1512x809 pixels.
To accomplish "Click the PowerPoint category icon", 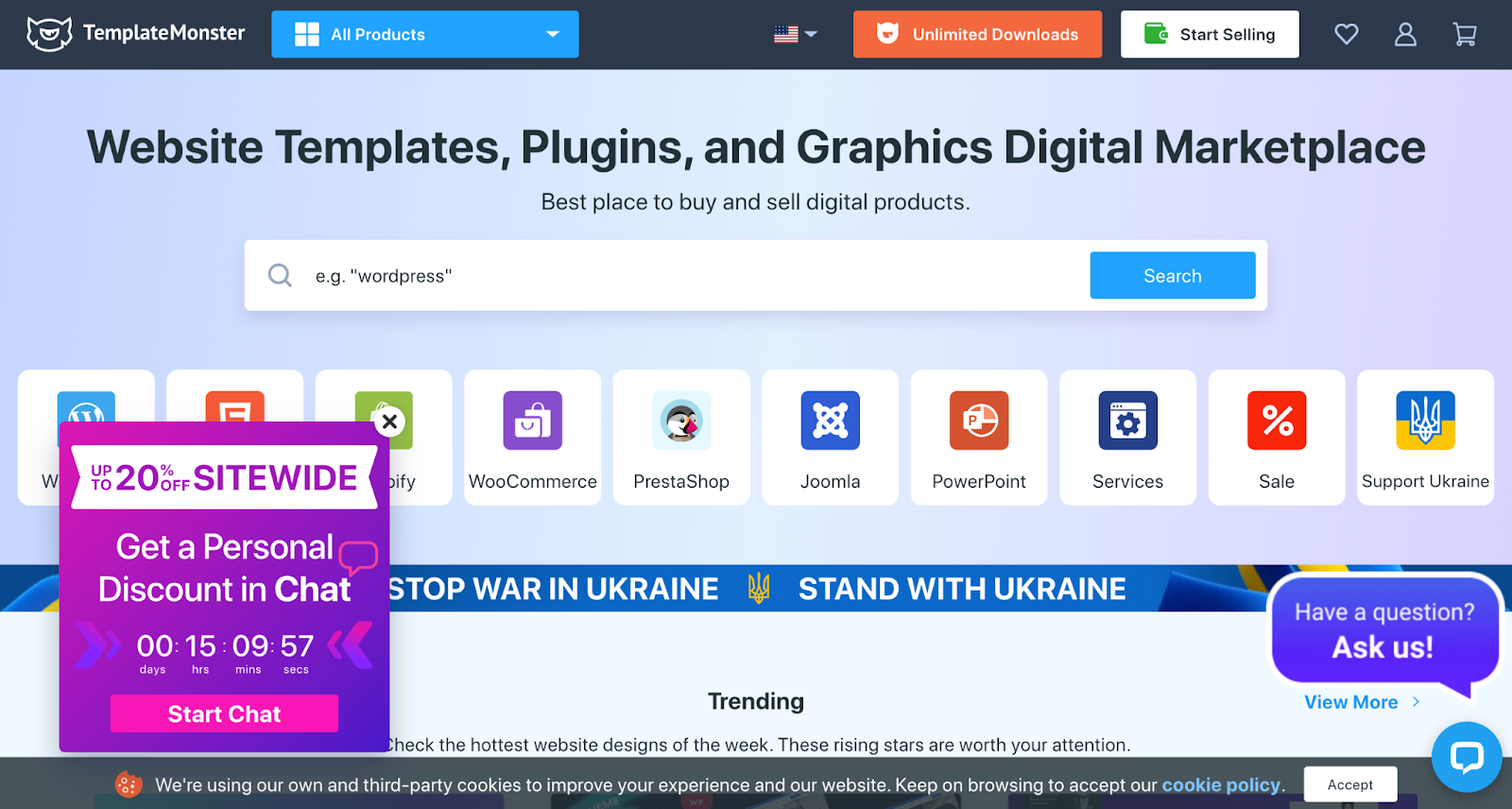I will 979,421.
